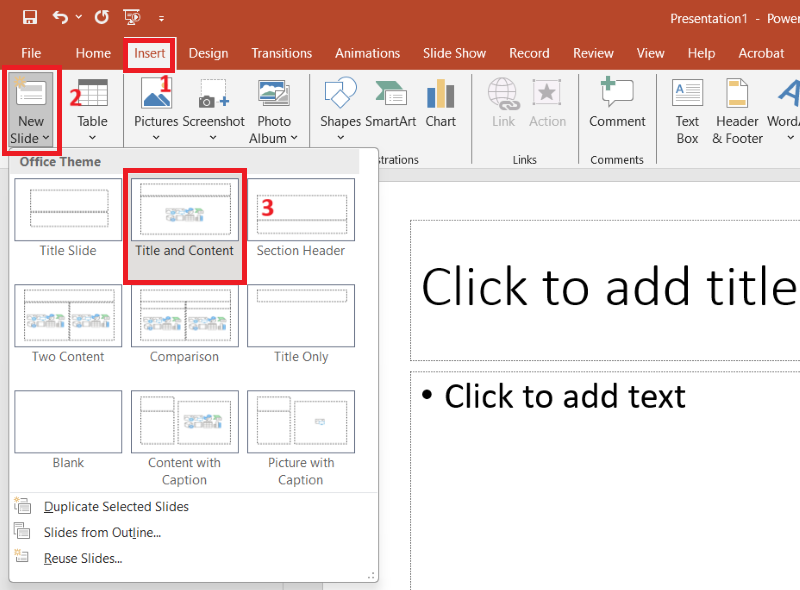
Task: Choose the Comparison layout
Action: (x=185, y=324)
